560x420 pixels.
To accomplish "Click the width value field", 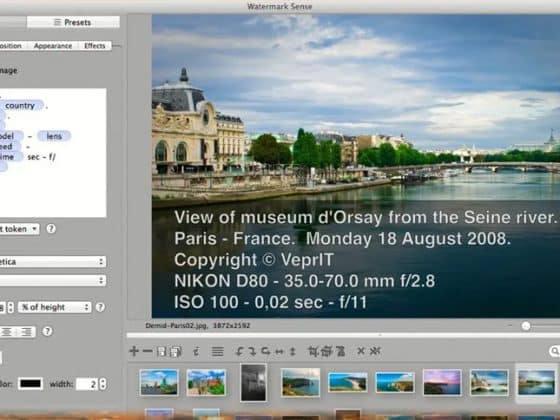I will click(87, 384).
